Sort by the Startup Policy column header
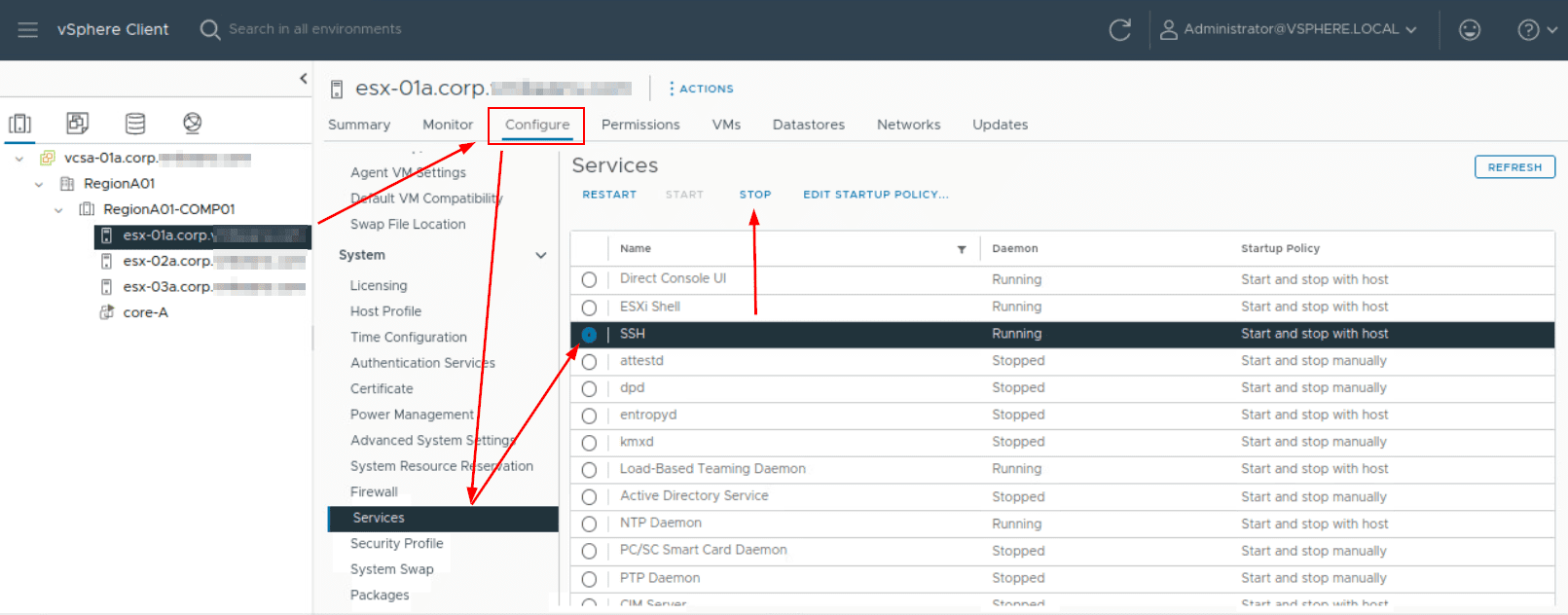 point(1280,249)
